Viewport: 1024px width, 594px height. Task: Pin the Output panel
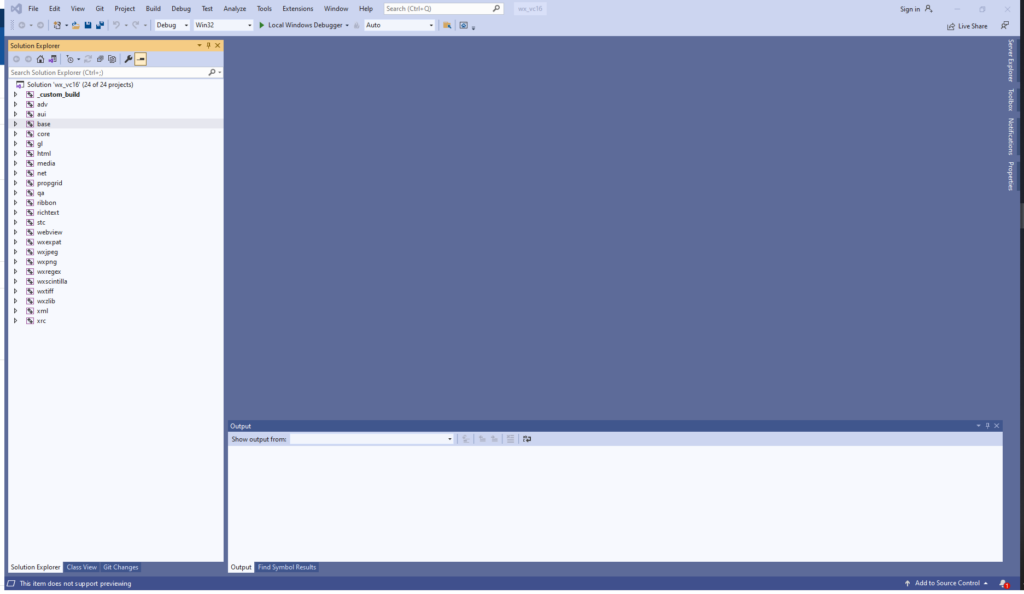click(x=987, y=426)
